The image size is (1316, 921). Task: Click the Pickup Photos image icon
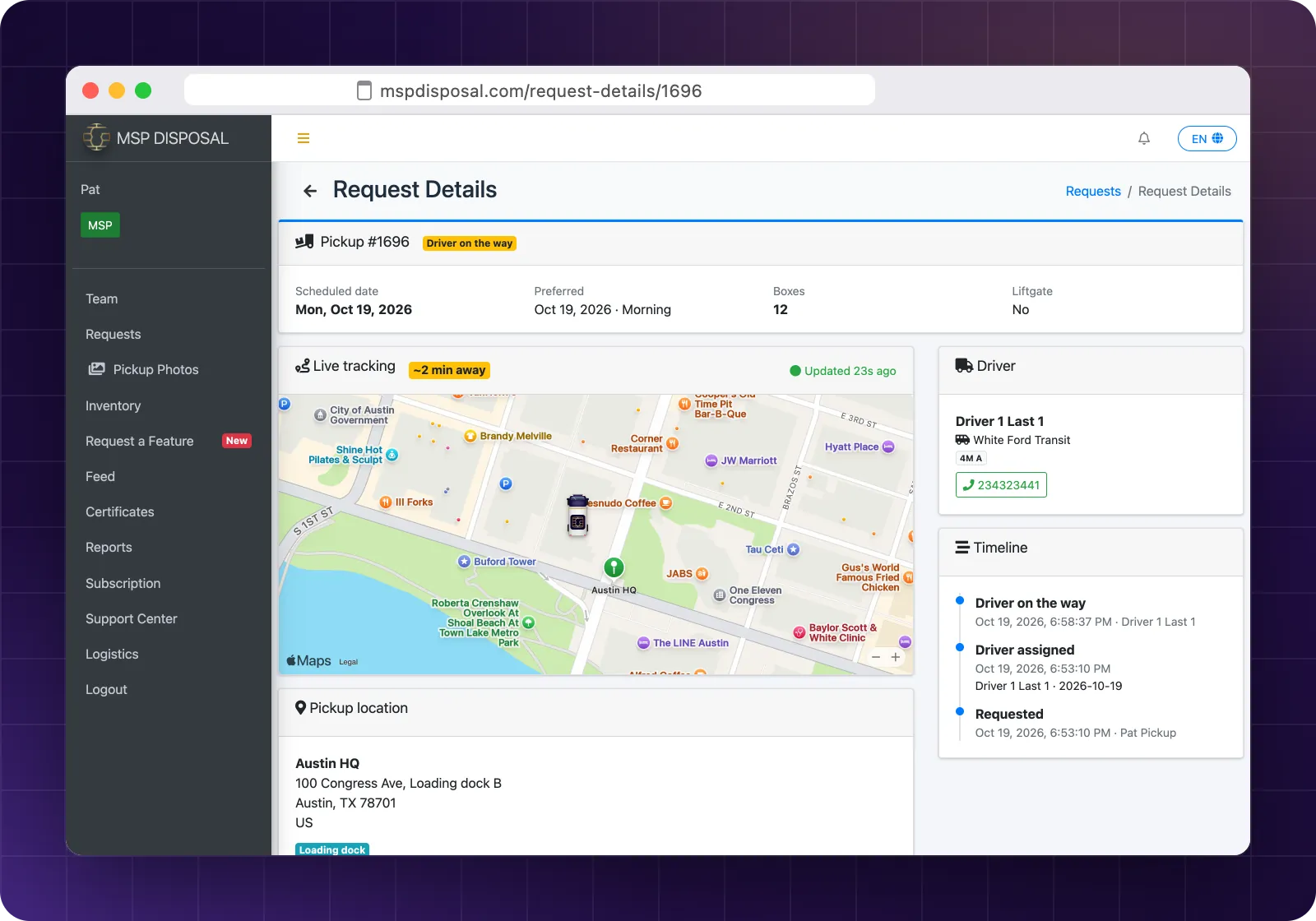[x=97, y=369]
